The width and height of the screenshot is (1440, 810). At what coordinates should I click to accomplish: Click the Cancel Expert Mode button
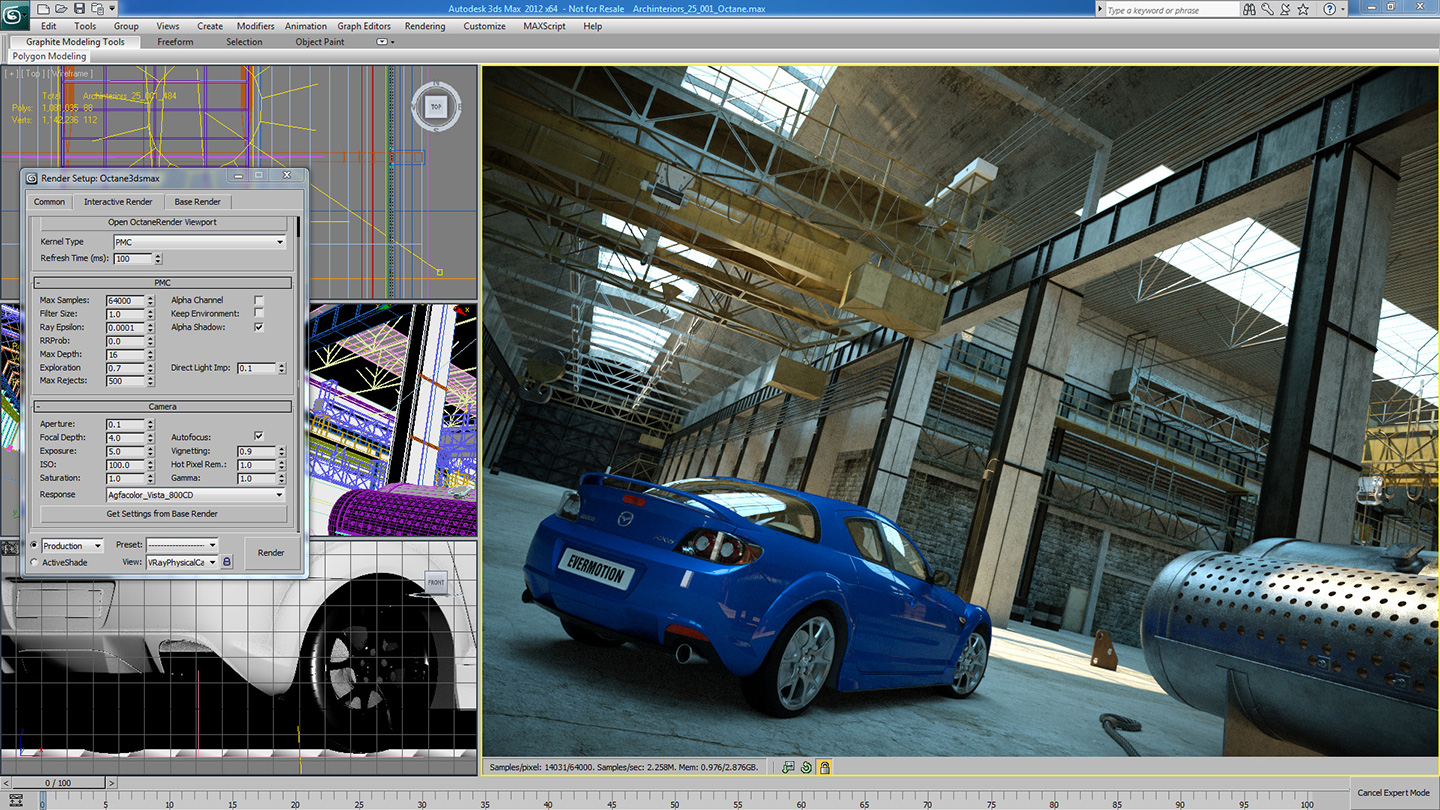click(1393, 793)
